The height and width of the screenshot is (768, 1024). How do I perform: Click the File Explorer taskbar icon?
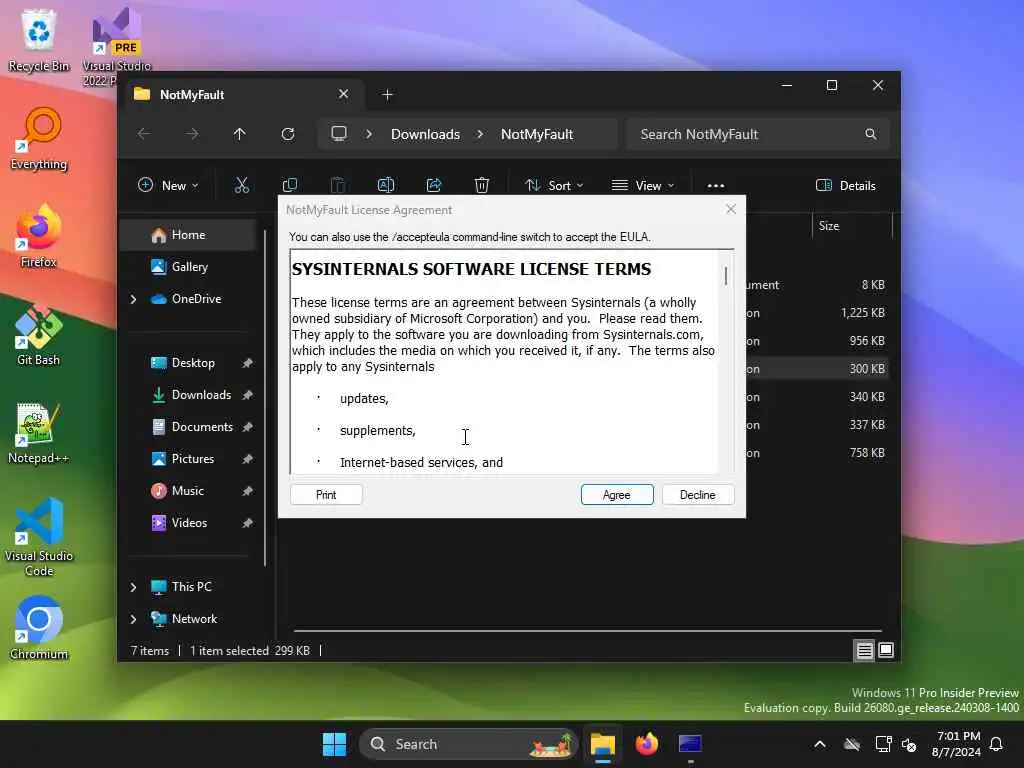point(603,744)
